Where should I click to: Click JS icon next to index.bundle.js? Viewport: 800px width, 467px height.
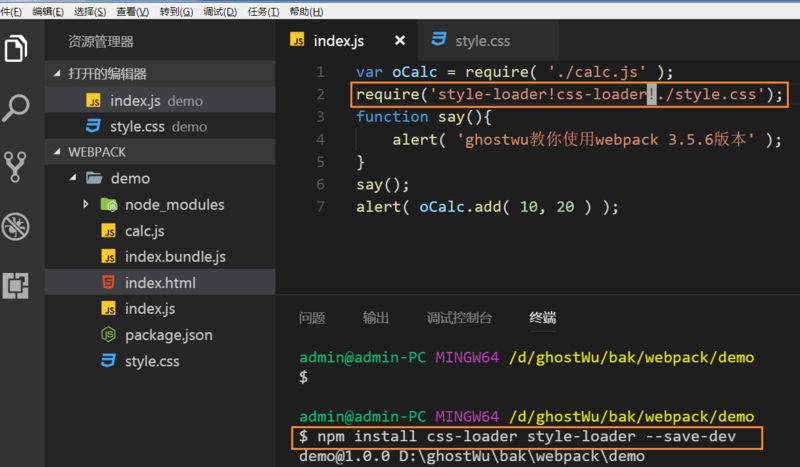(108, 257)
